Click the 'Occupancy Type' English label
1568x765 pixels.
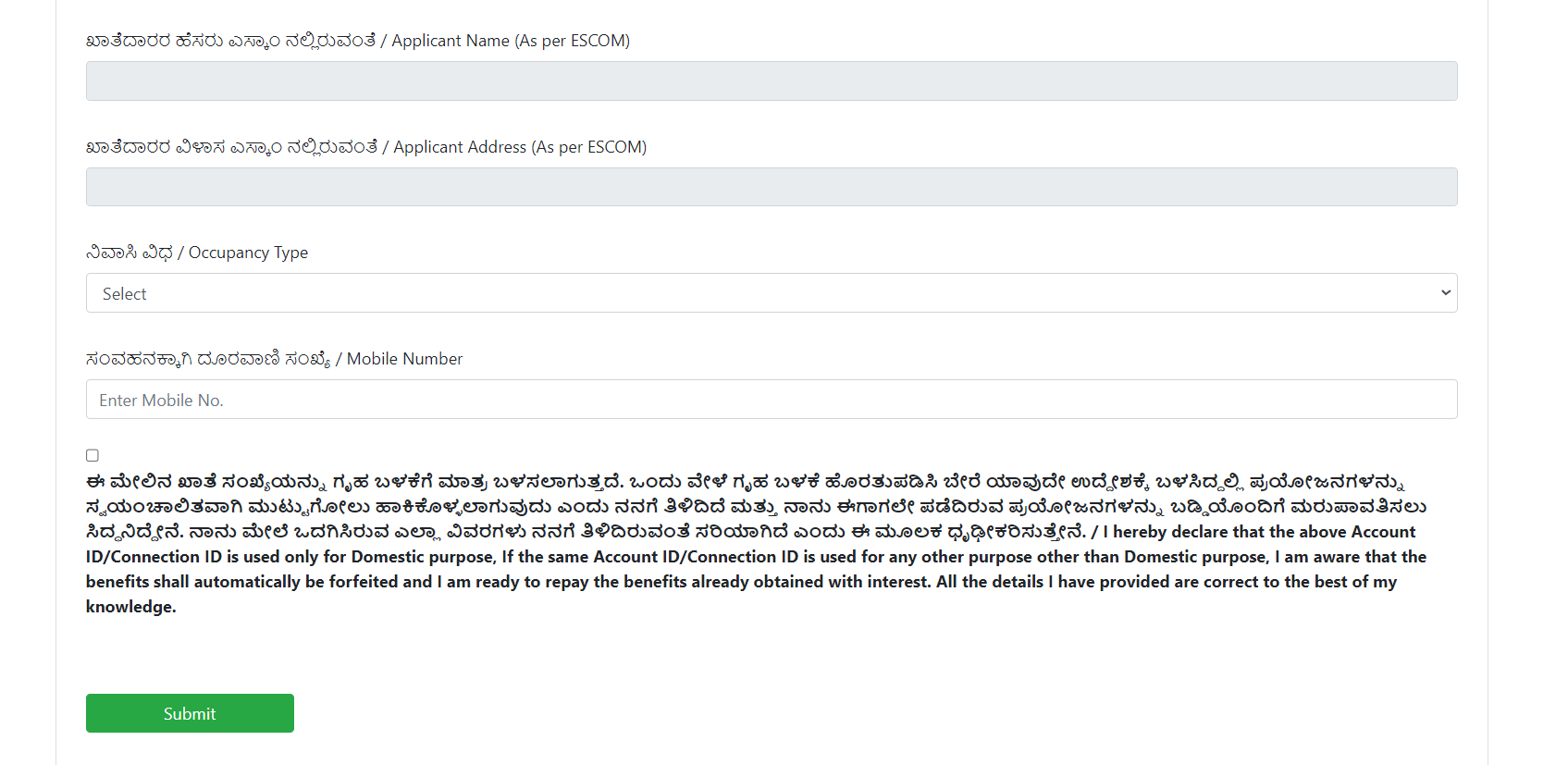click(x=248, y=253)
